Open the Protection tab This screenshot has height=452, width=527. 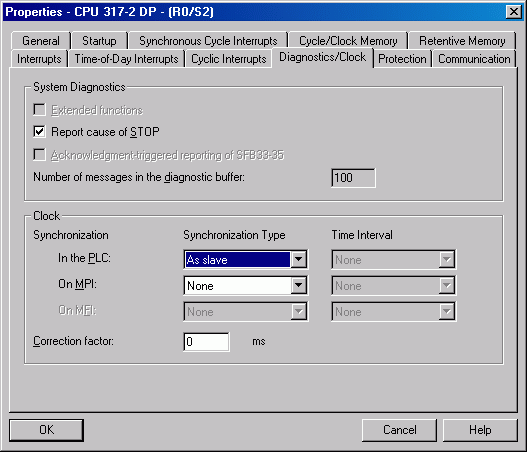point(402,59)
